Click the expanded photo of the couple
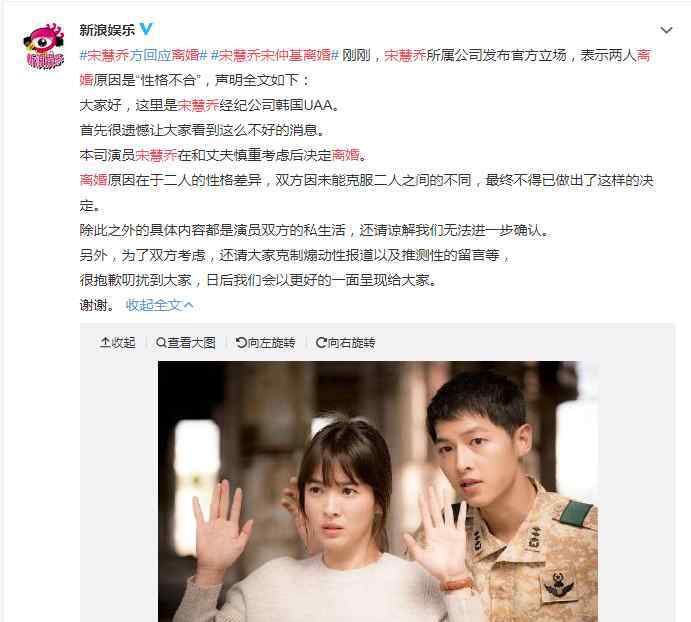The image size is (691, 622). pyautogui.click(x=378, y=492)
